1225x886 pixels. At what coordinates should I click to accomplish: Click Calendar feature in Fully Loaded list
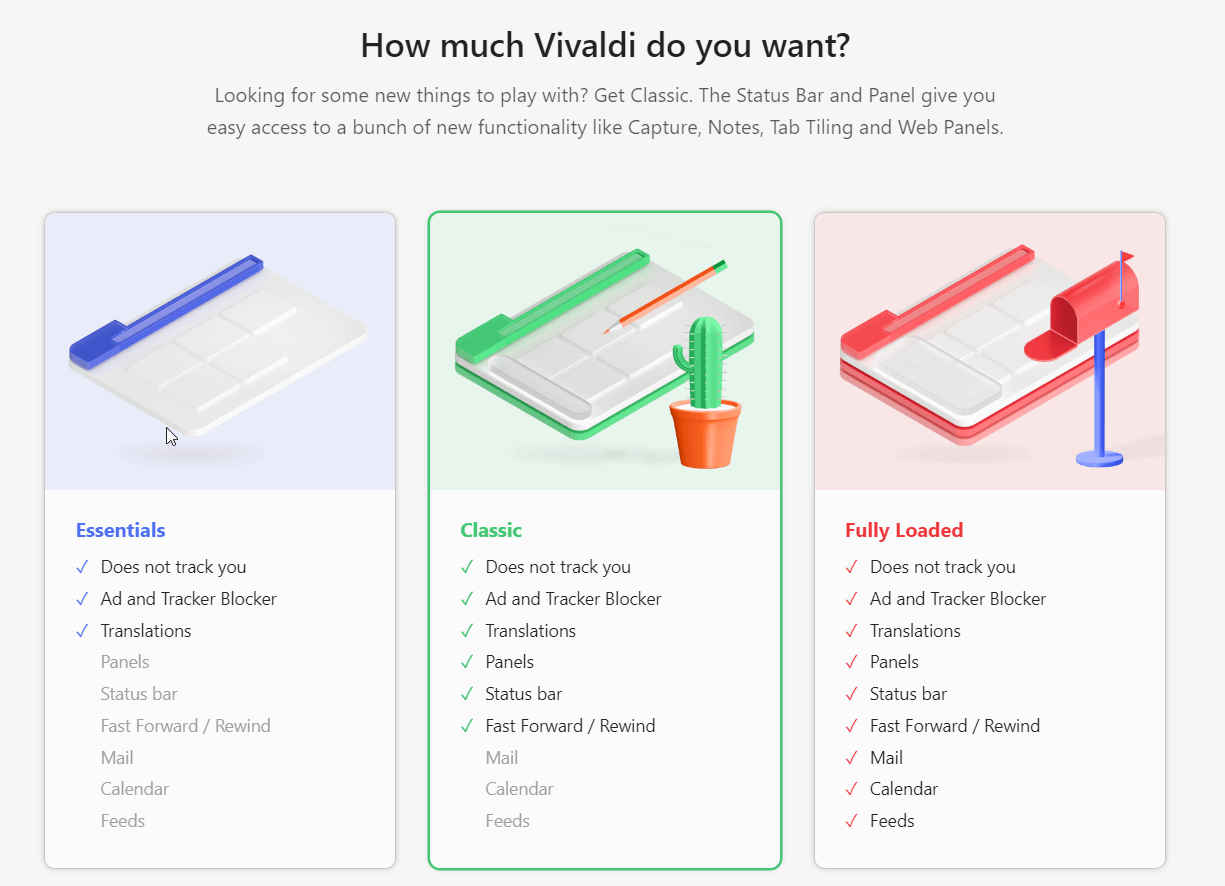point(904,789)
